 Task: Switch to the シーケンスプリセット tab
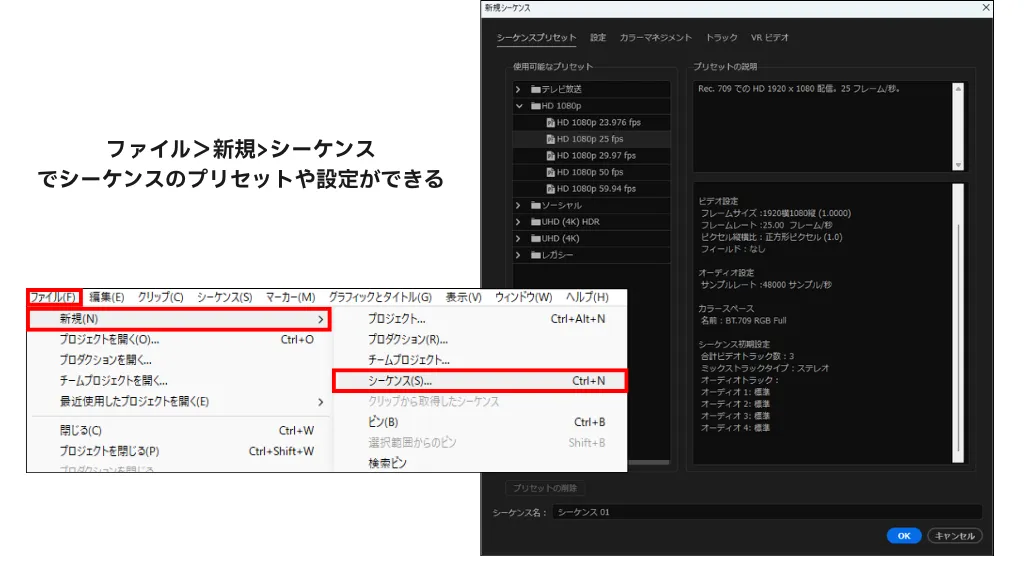(536, 38)
